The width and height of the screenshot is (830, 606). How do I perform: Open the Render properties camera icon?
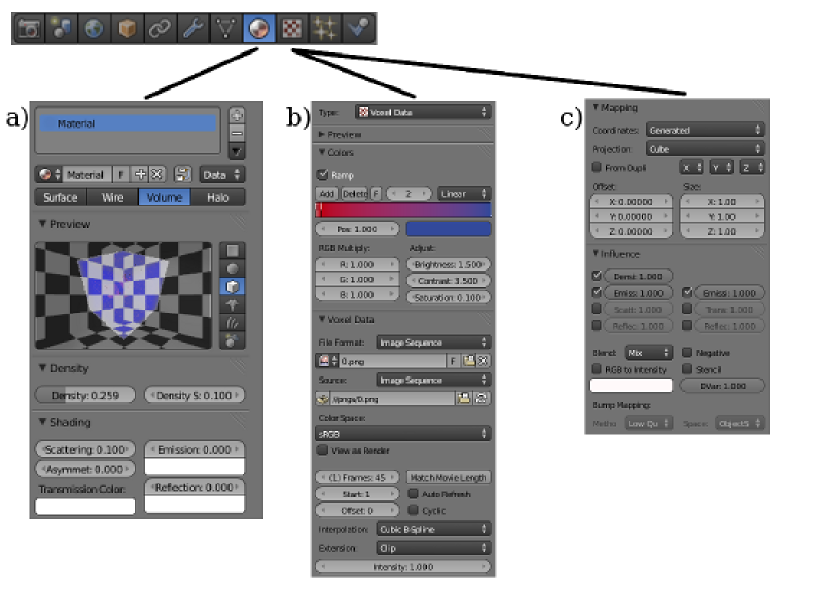[28, 29]
